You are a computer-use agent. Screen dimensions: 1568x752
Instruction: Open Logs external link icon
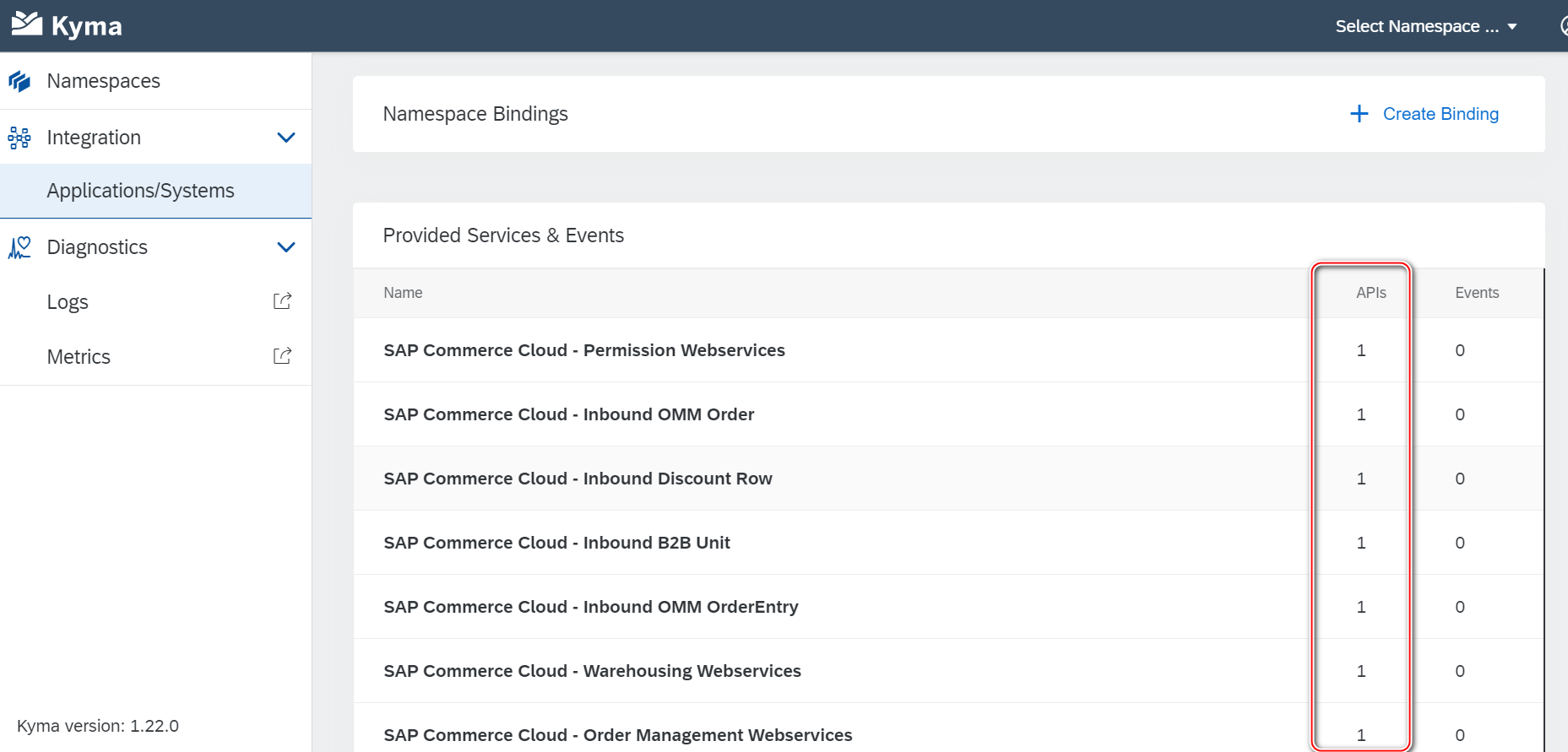click(x=283, y=301)
